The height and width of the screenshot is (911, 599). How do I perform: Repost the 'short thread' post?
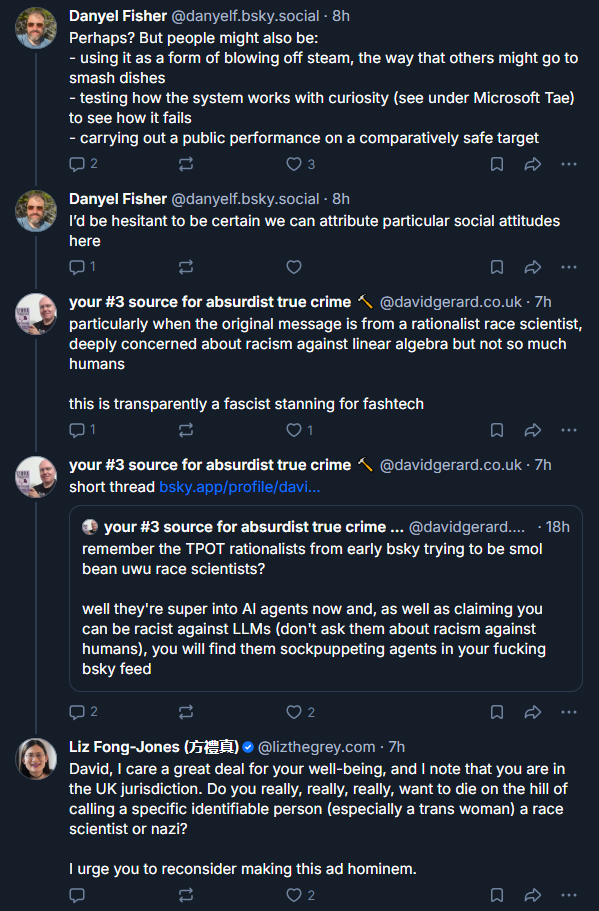[186, 712]
